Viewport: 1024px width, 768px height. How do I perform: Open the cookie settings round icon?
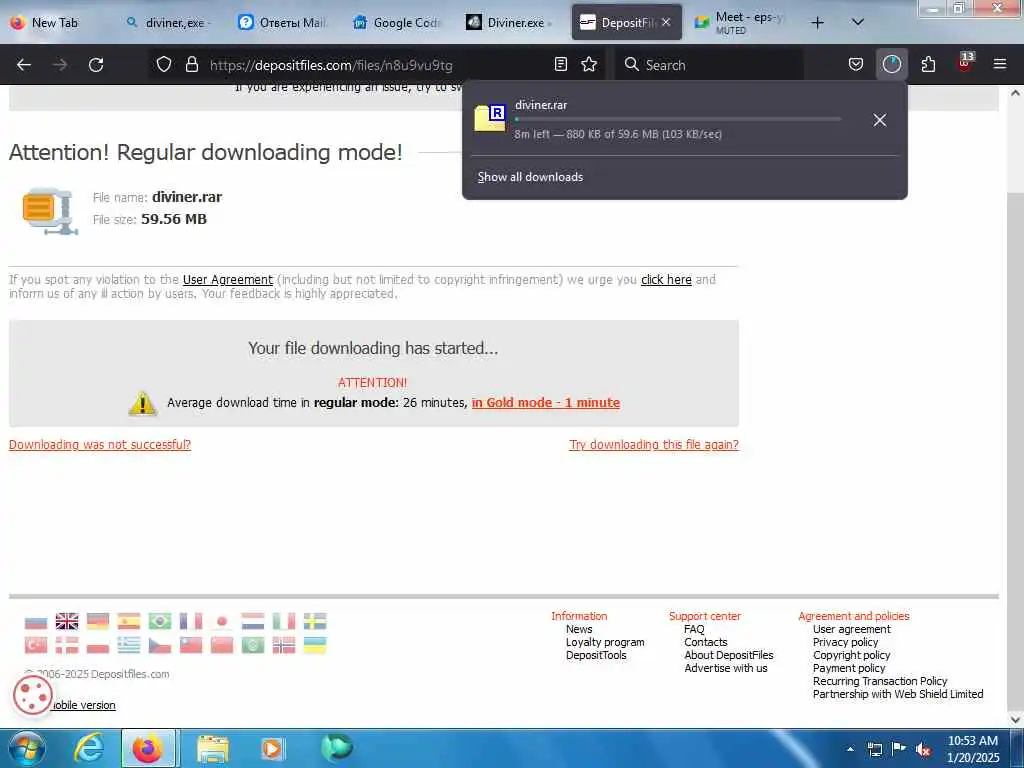(32, 695)
